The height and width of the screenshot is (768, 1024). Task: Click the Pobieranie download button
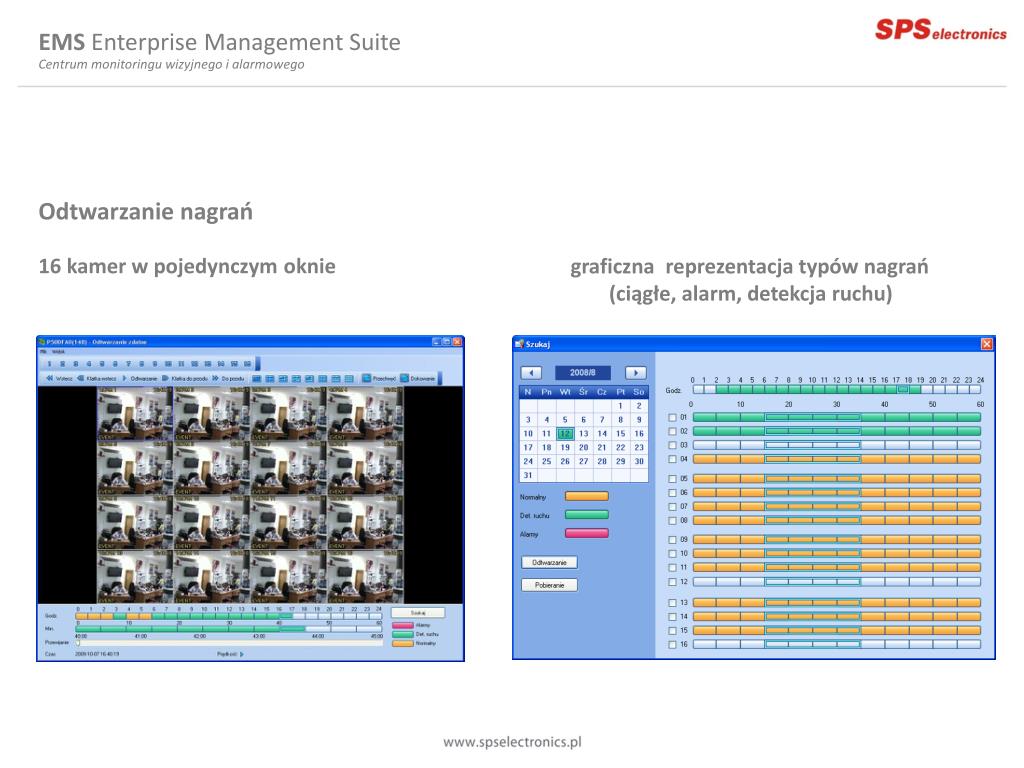pyautogui.click(x=549, y=585)
